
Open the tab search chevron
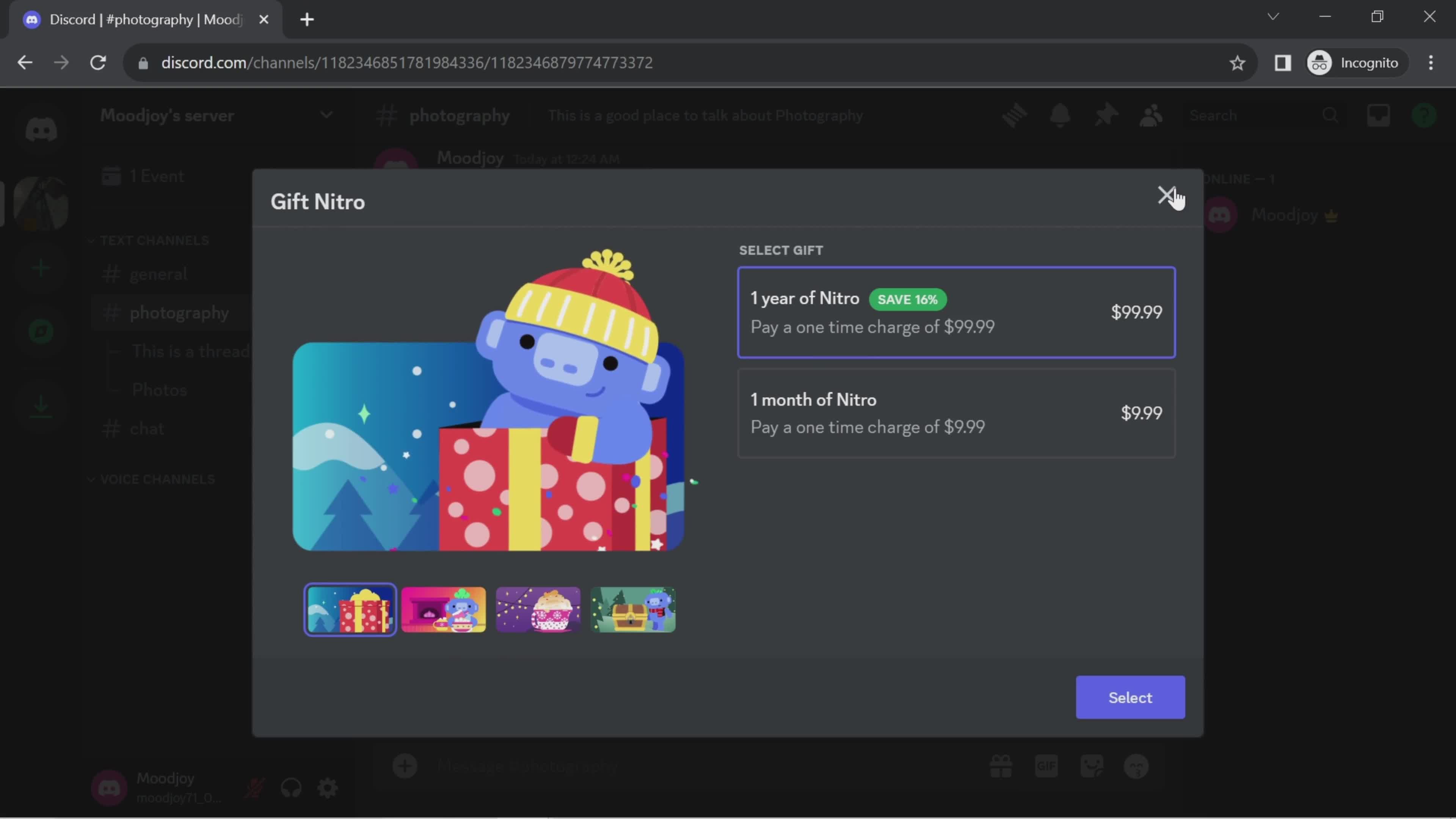(1273, 17)
